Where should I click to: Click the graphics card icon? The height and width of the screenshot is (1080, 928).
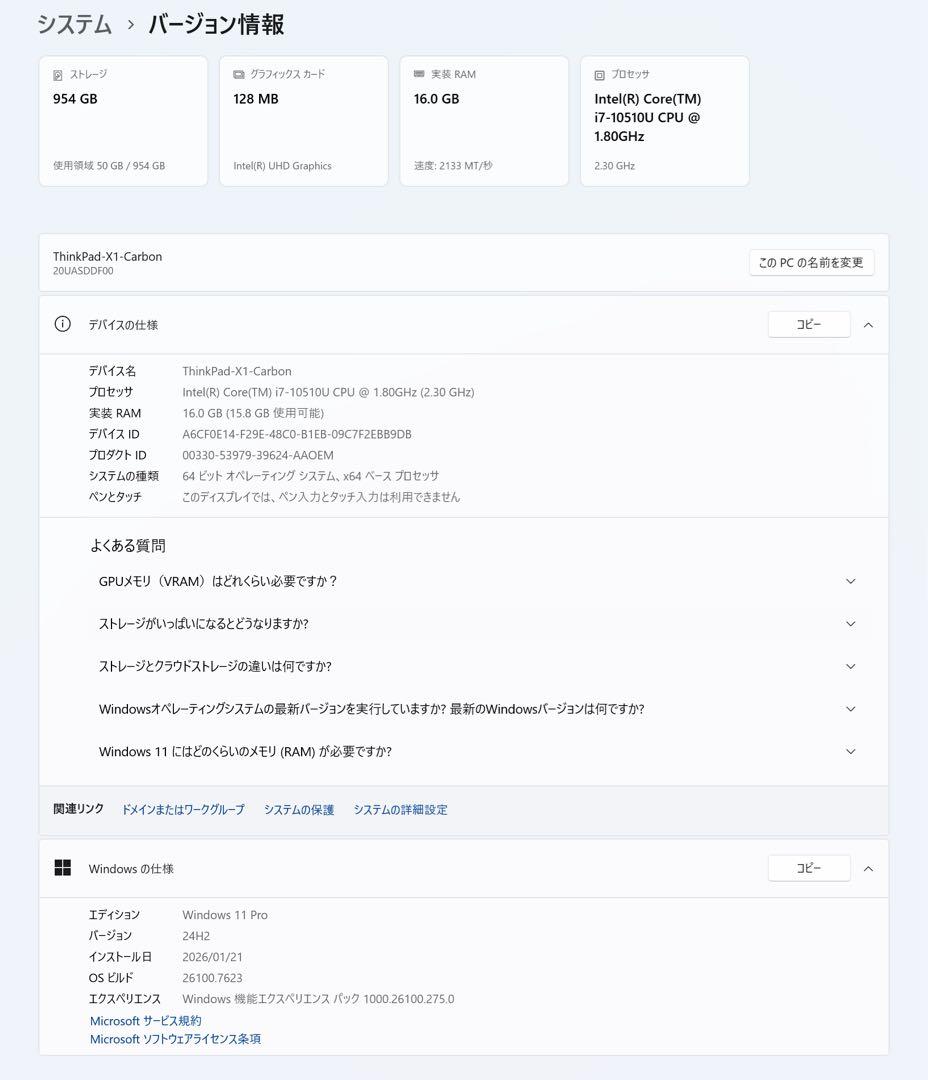tap(239, 75)
